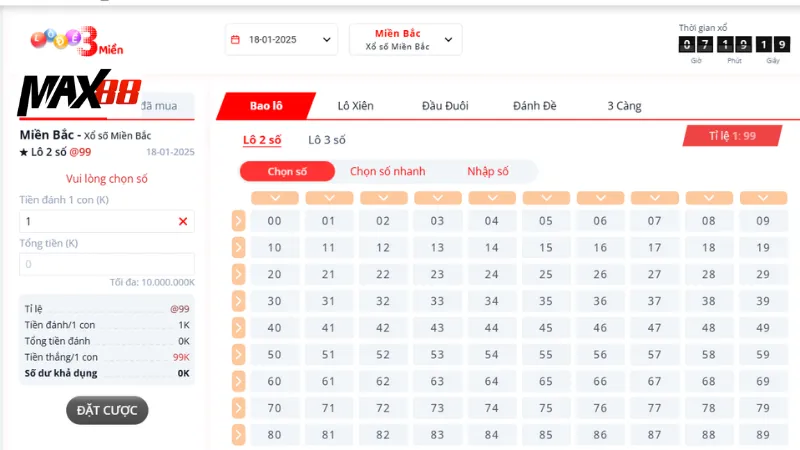Pick number 09

[x=763, y=221]
